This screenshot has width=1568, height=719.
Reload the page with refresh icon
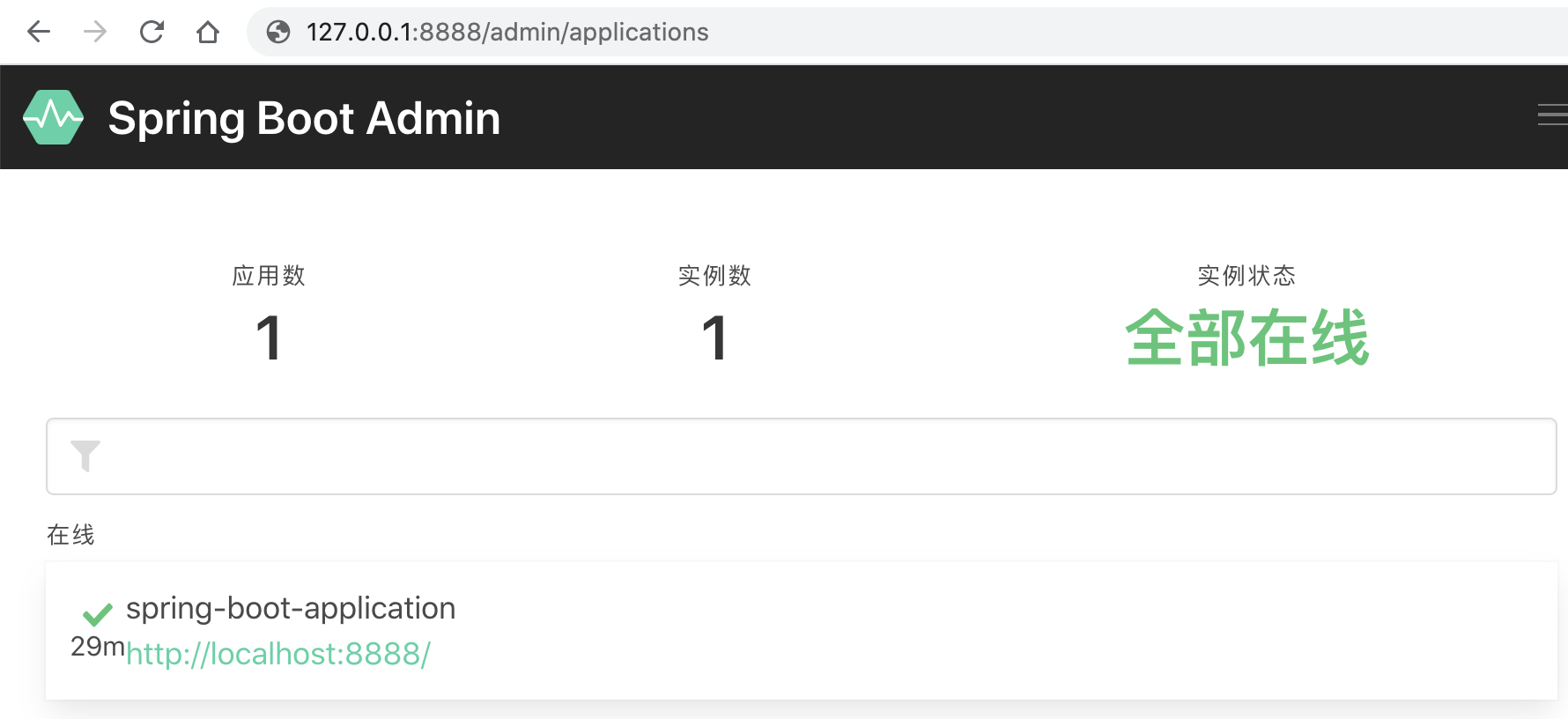[x=152, y=33]
